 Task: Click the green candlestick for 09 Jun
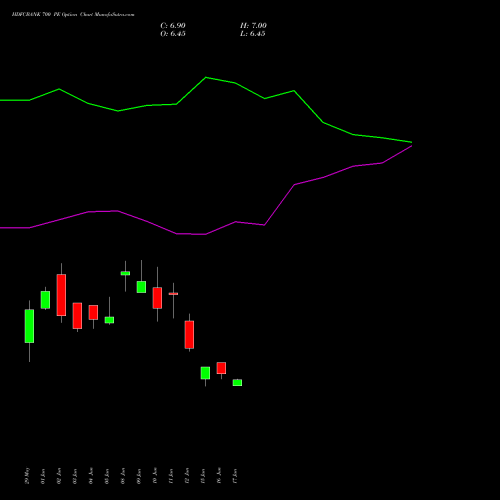click(x=141, y=287)
